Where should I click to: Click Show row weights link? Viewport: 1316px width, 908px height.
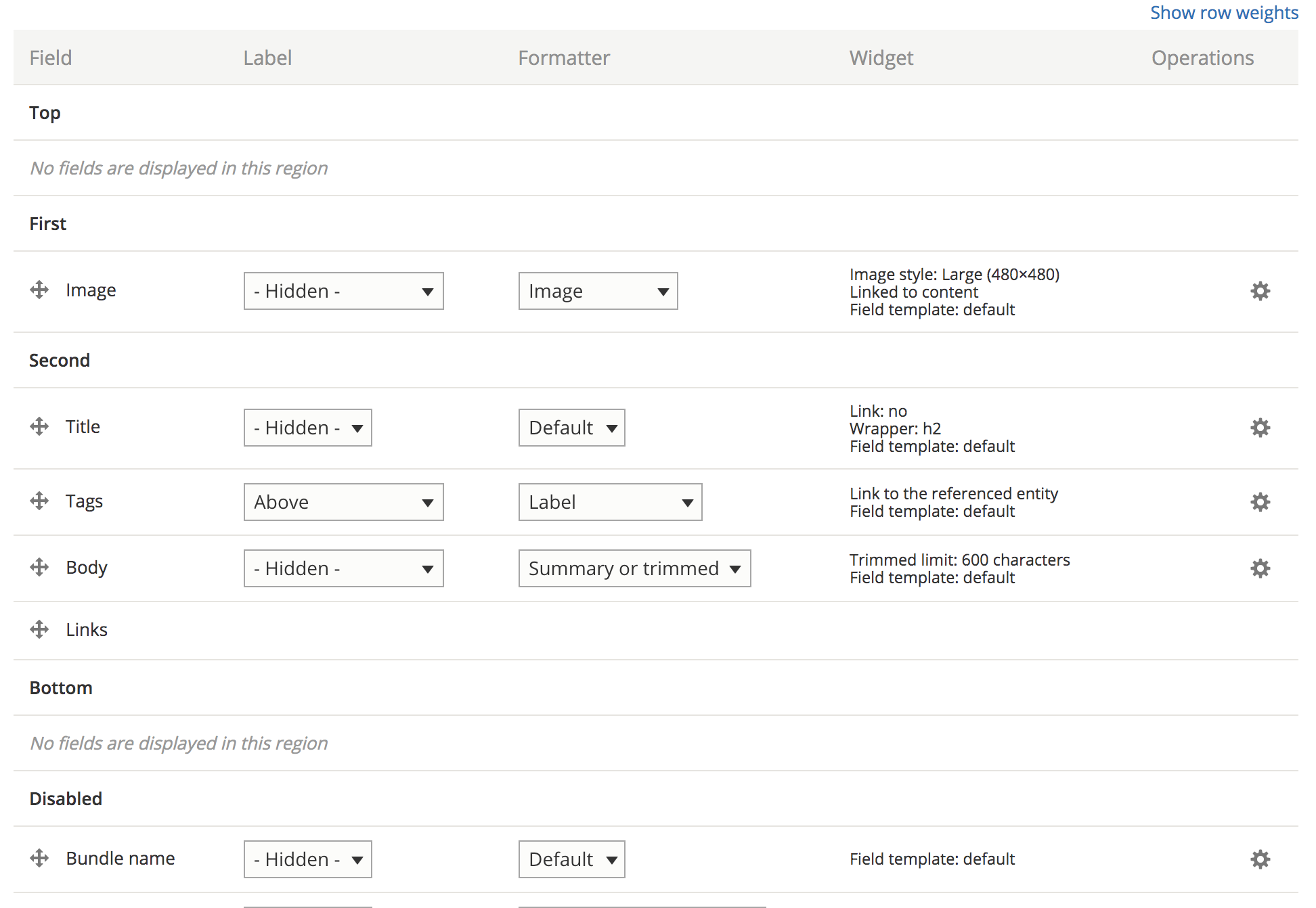[x=1224, y=13]
